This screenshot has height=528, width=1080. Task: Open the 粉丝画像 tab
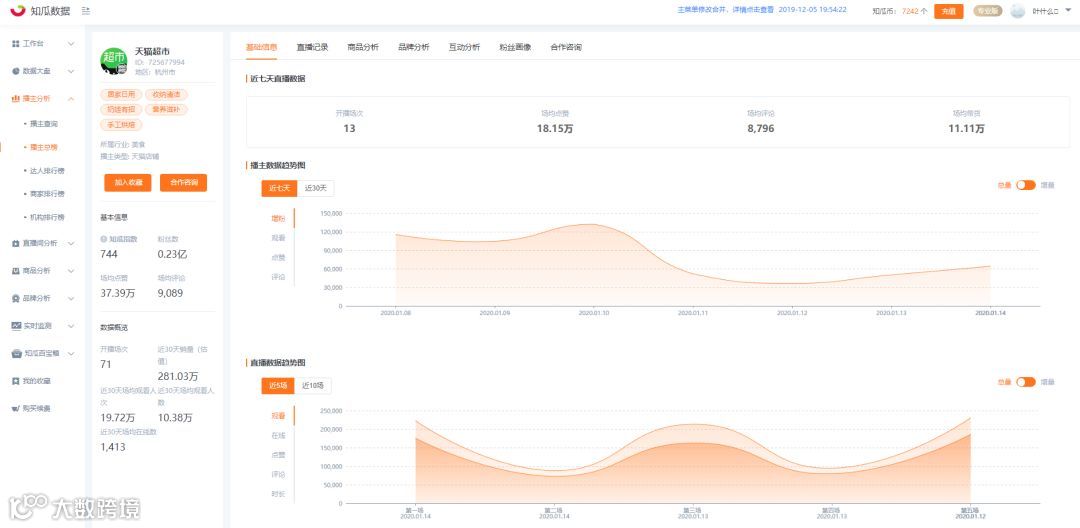click(x=515, y=47)
